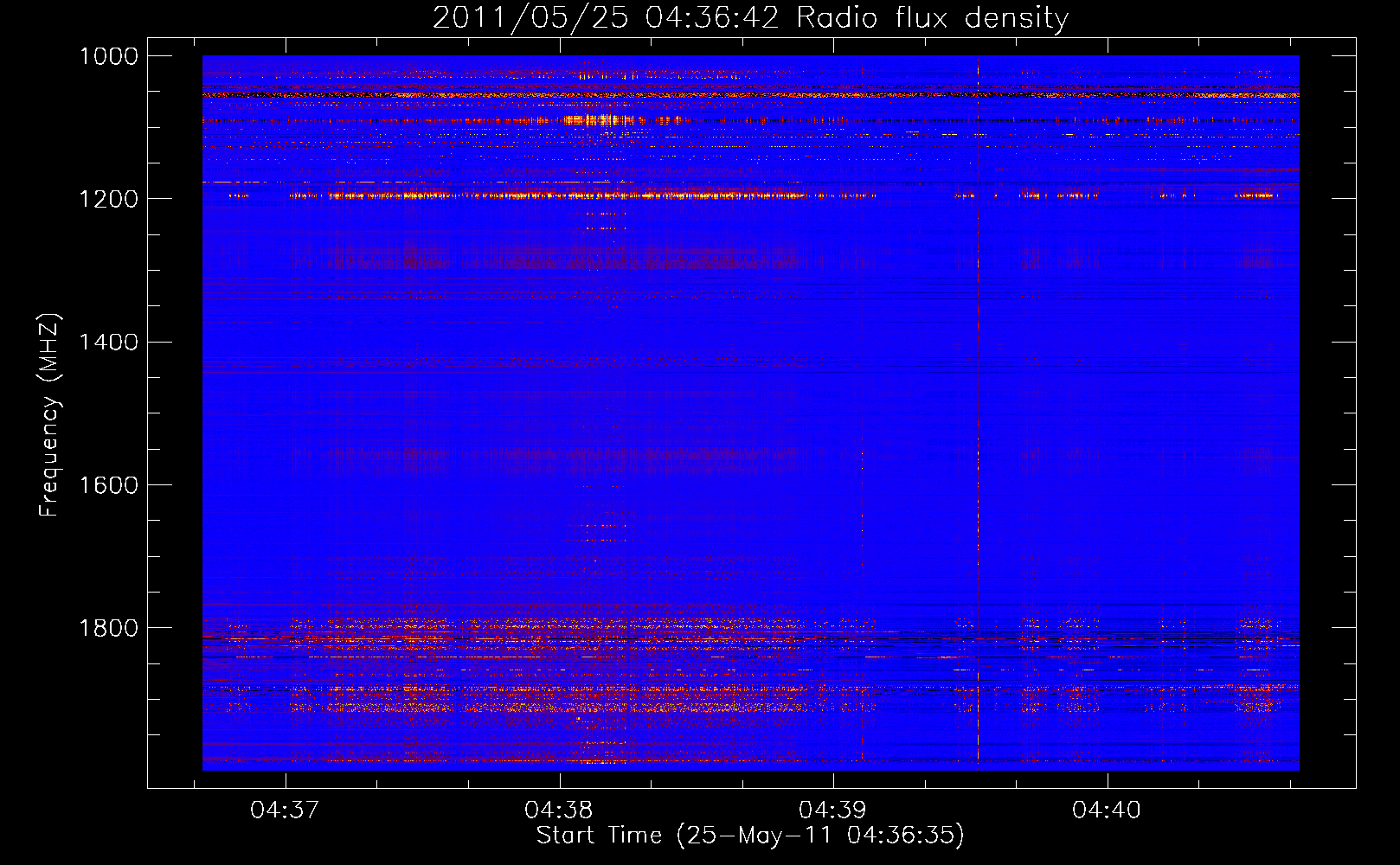The width and height of the screenshot is (1400, 865).
Task: Click the 1600 frequency tick label
Action: 108,485
